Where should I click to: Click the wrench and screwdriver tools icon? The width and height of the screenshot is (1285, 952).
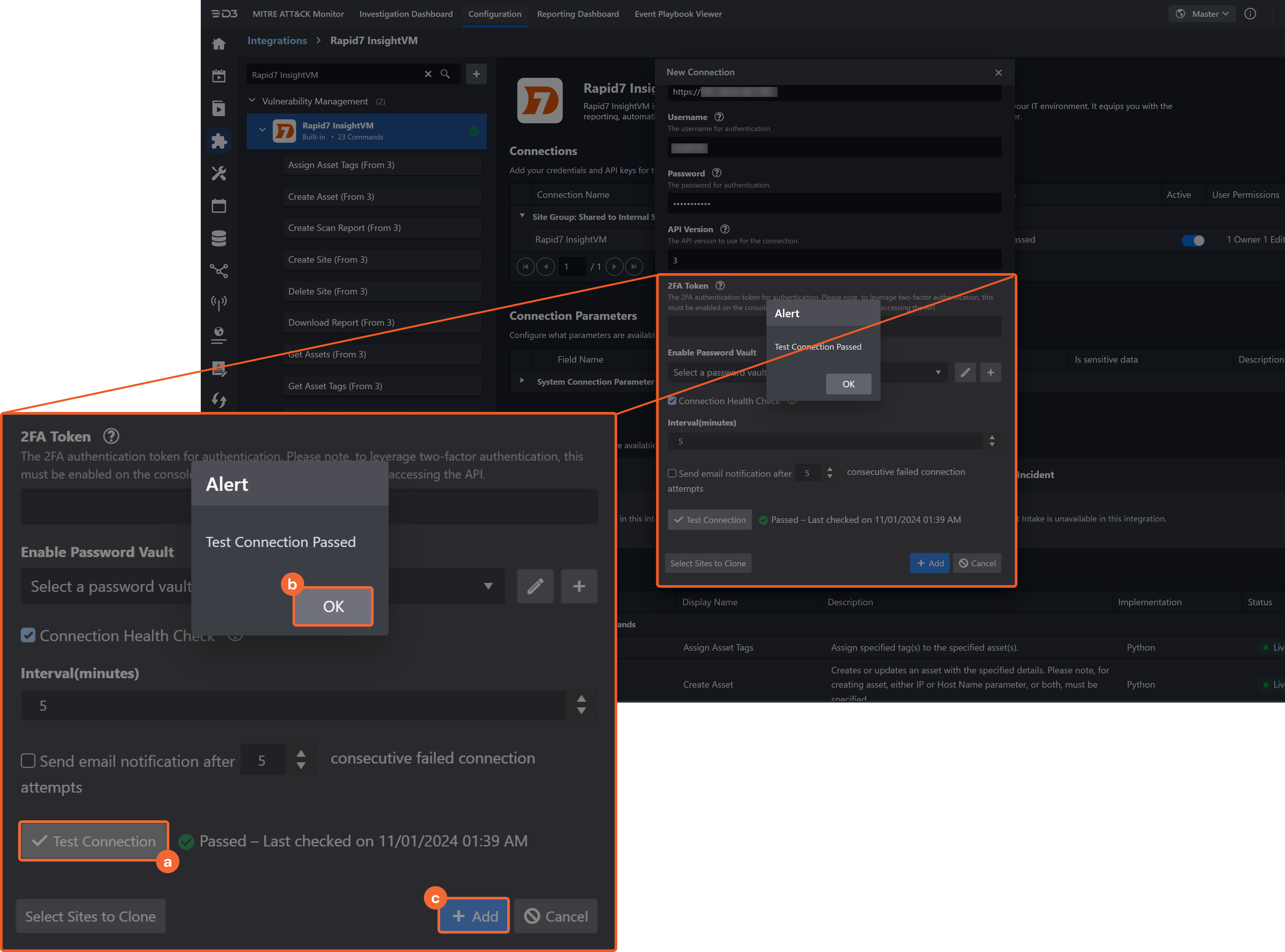point(218,174)
